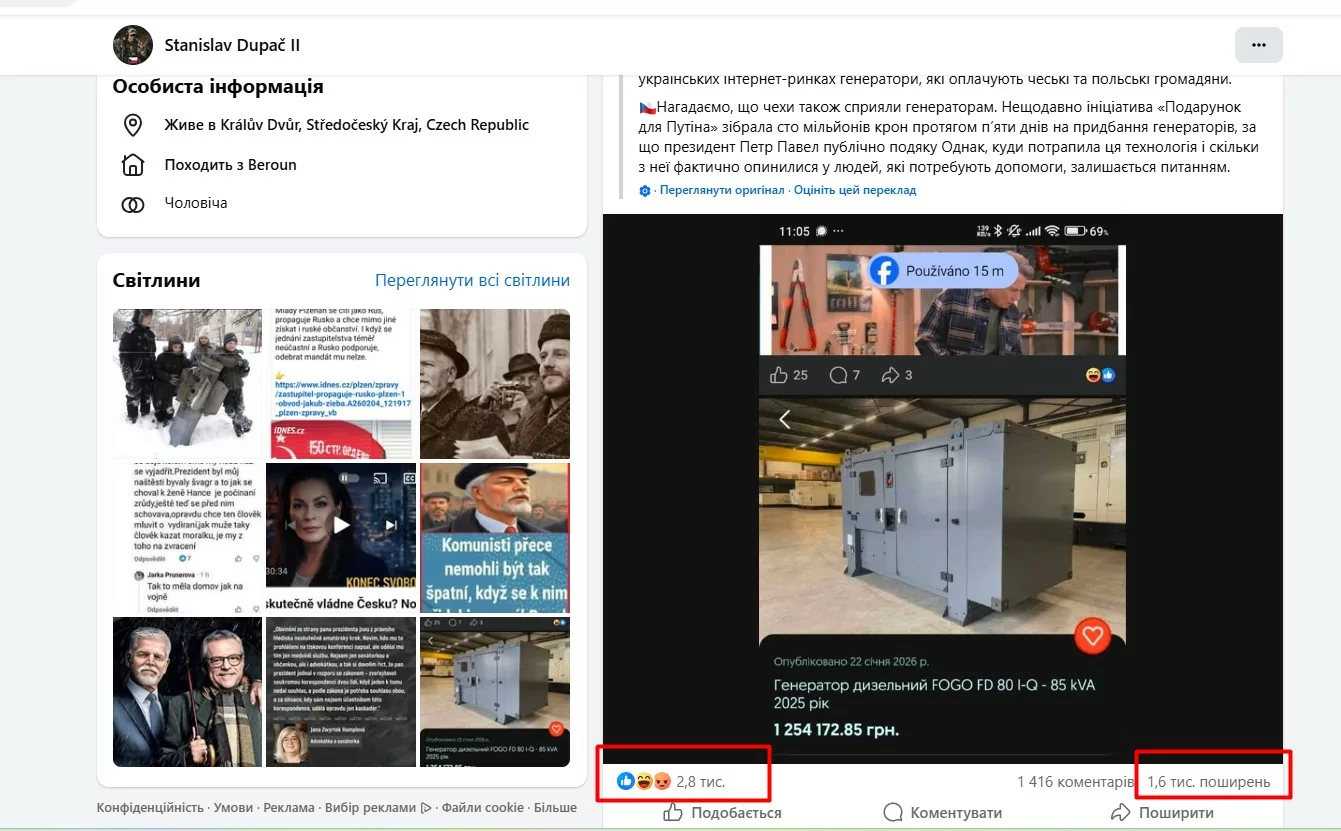Image resolution: width=1341 pixels, height=831 pixels.
Task: Click Stanislav Dupač II profile avatar
Action: pos(133,45)
